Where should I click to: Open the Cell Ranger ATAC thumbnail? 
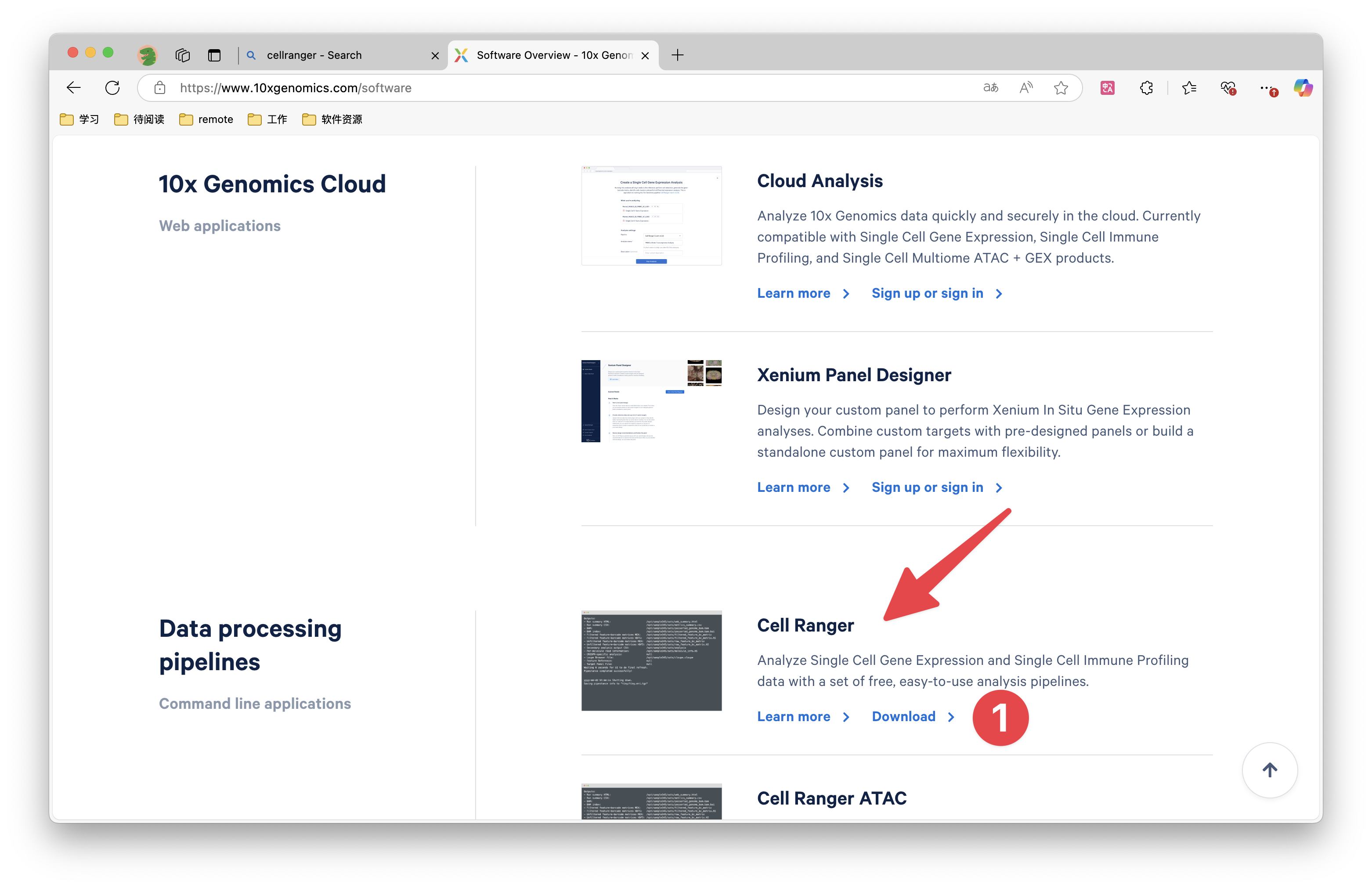651,801
